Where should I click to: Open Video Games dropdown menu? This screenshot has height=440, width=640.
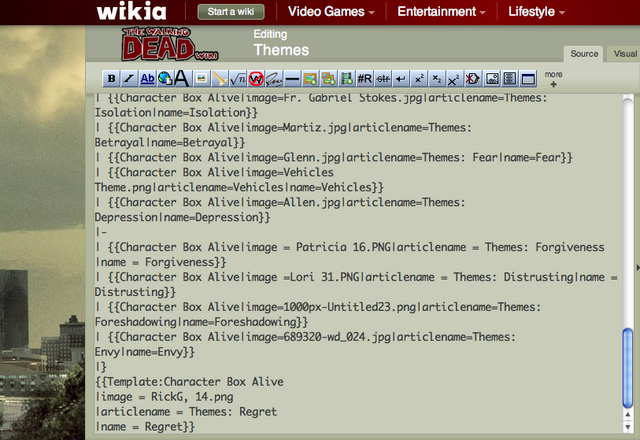(x=331, y=11)
